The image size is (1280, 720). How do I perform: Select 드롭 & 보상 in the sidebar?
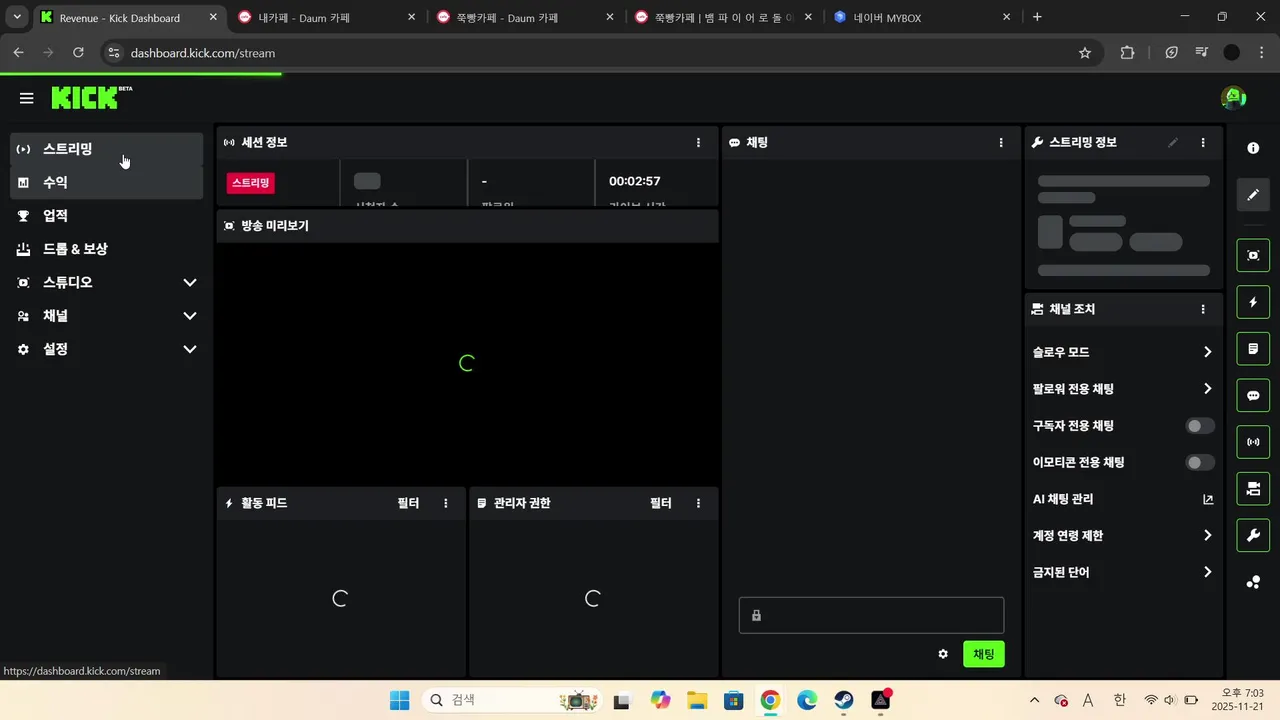point(107,249)
